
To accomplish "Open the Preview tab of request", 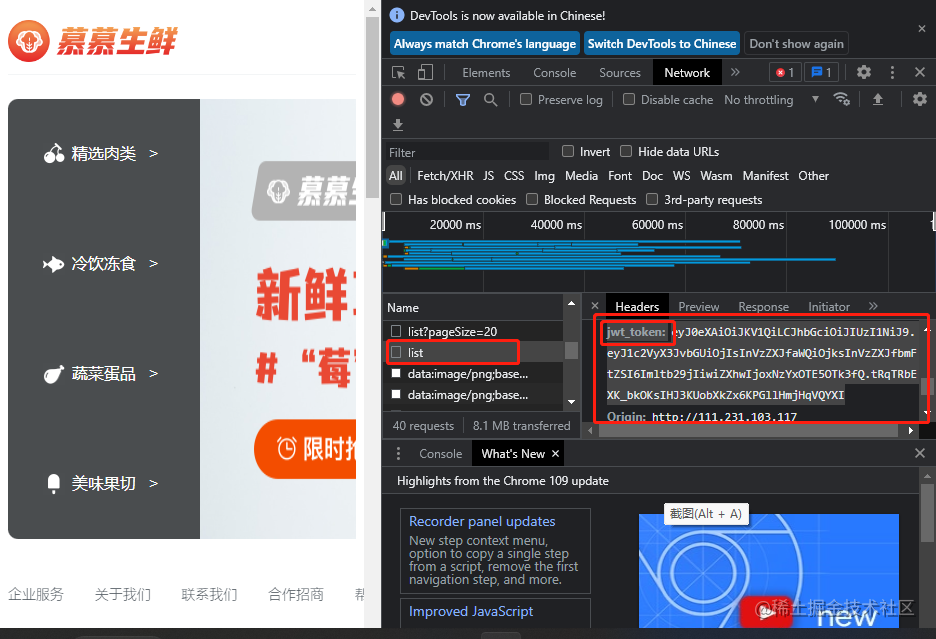I will pos(698,306).
